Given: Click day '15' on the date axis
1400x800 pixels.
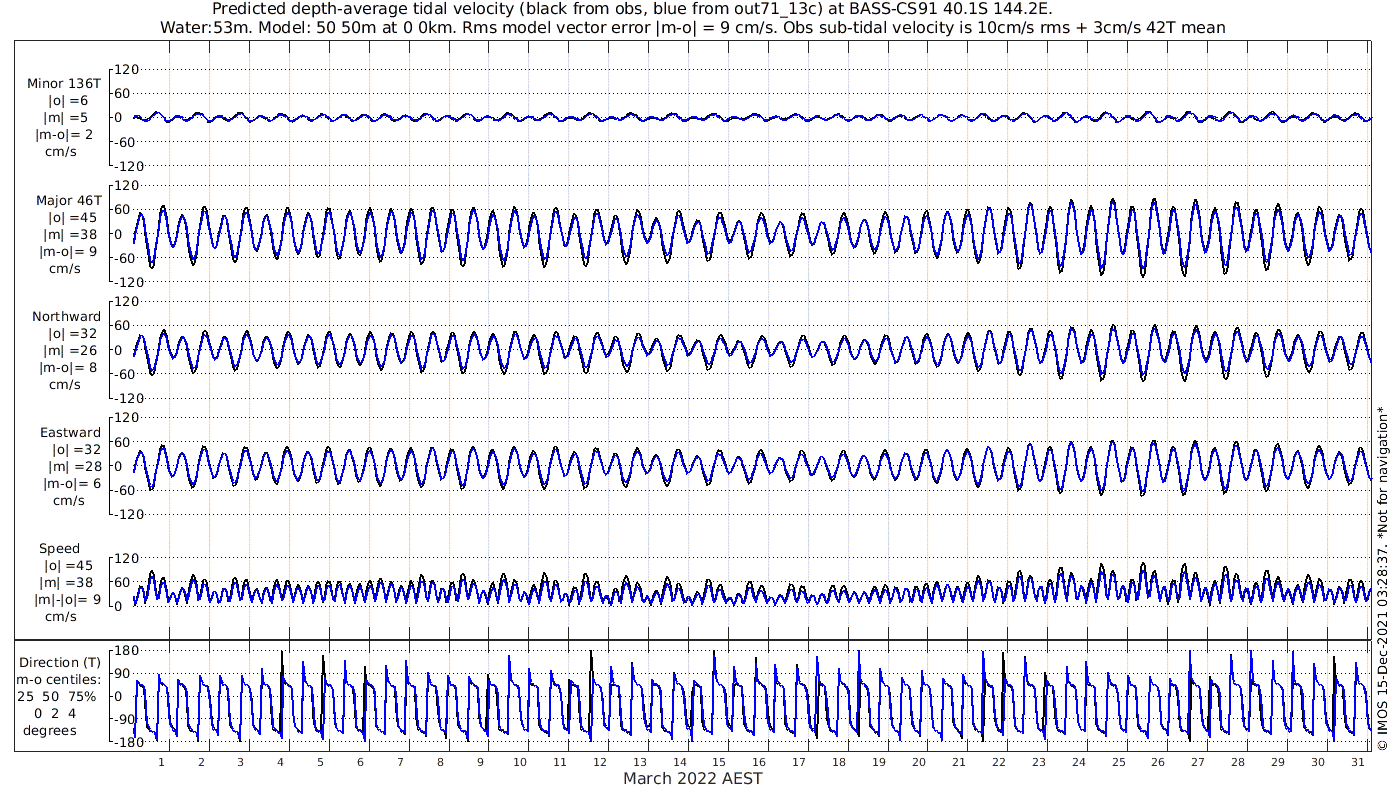Looking at the screenshot, I should [x=719, y=762].
